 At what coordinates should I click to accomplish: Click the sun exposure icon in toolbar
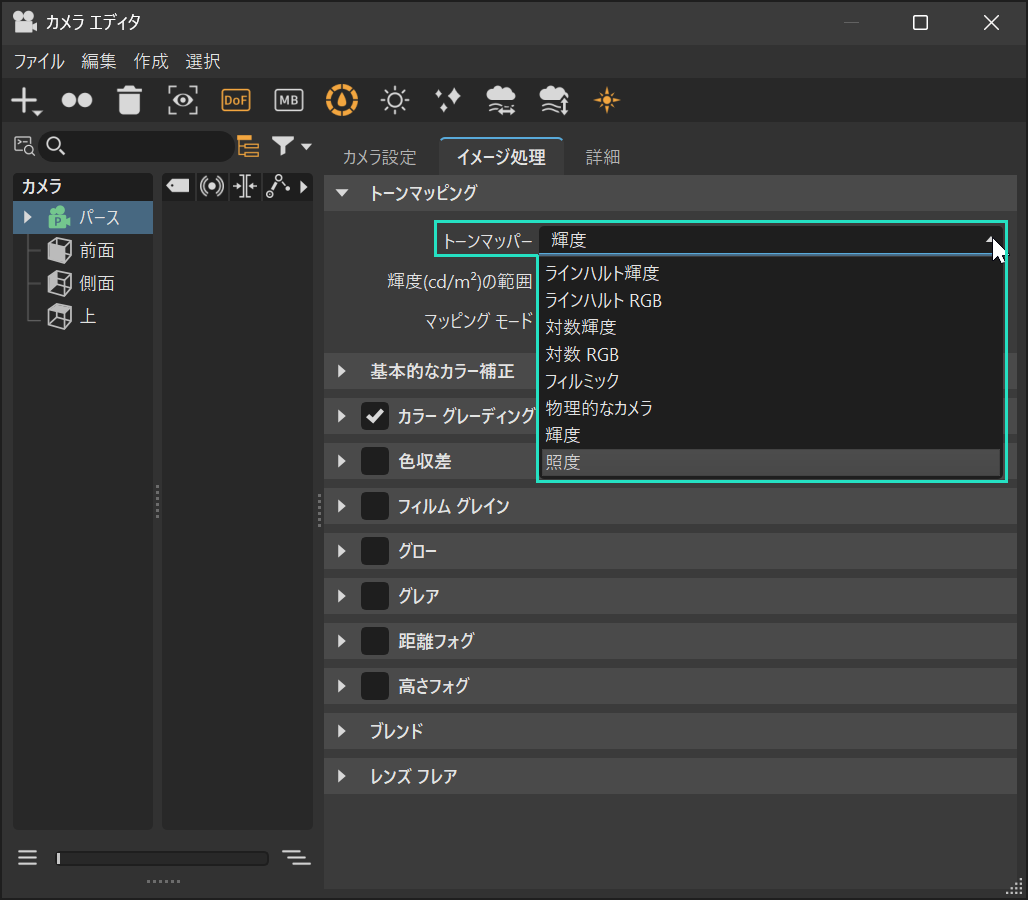pos(396,100)
